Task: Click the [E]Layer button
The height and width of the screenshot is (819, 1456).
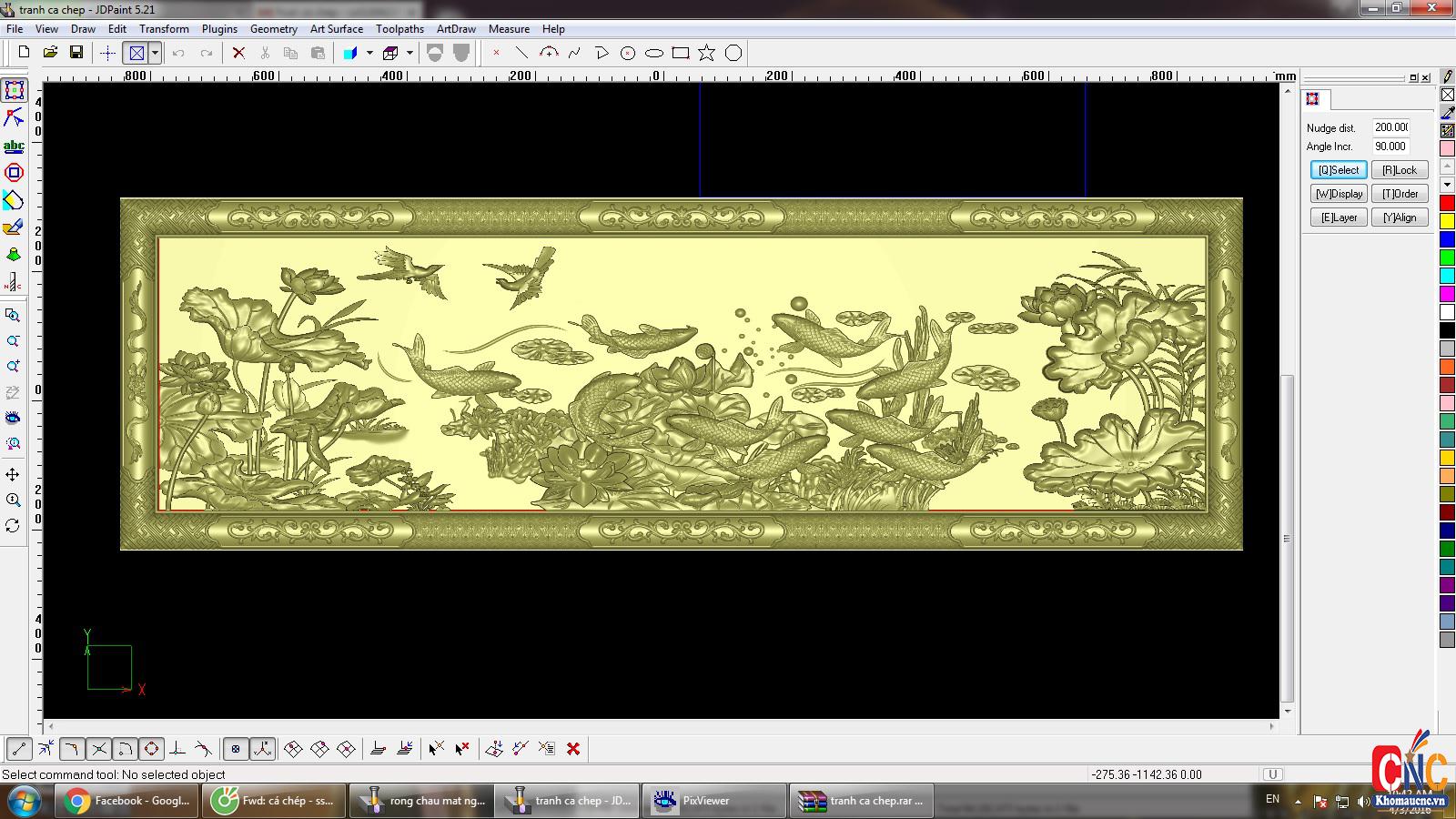Action: 1338,217
